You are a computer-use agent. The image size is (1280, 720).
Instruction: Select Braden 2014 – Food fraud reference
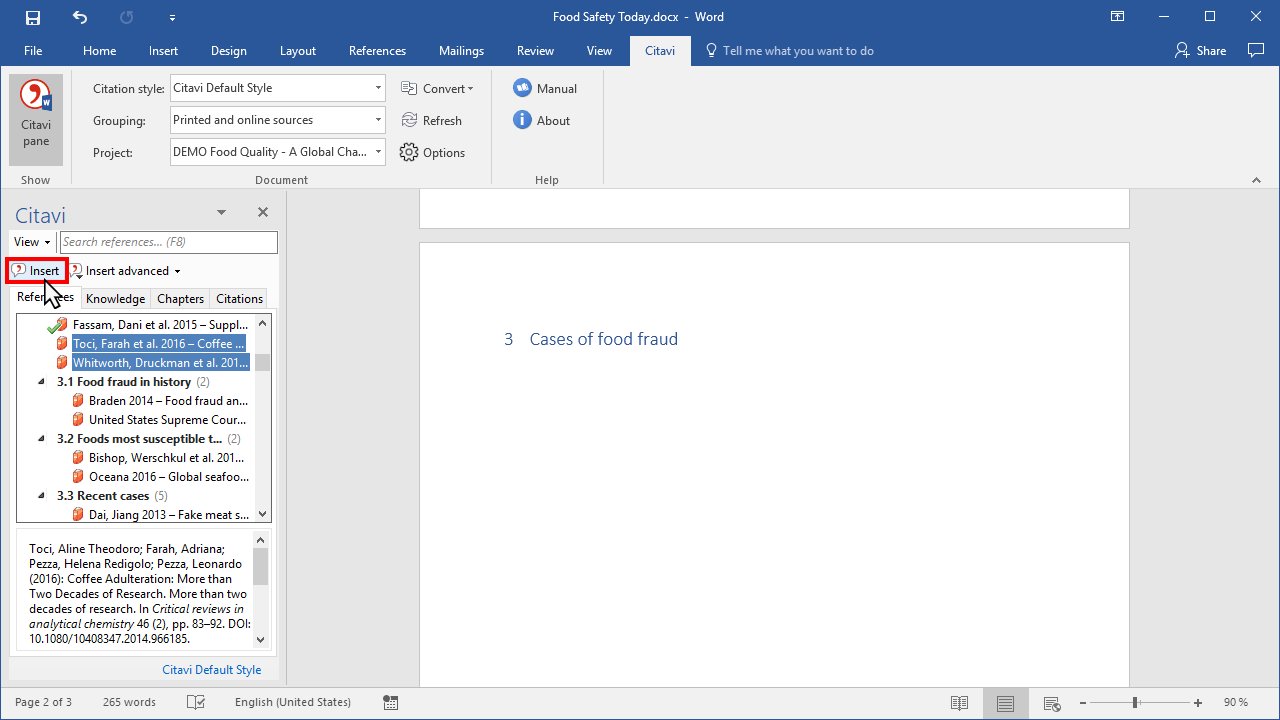[x=169, y=401]
